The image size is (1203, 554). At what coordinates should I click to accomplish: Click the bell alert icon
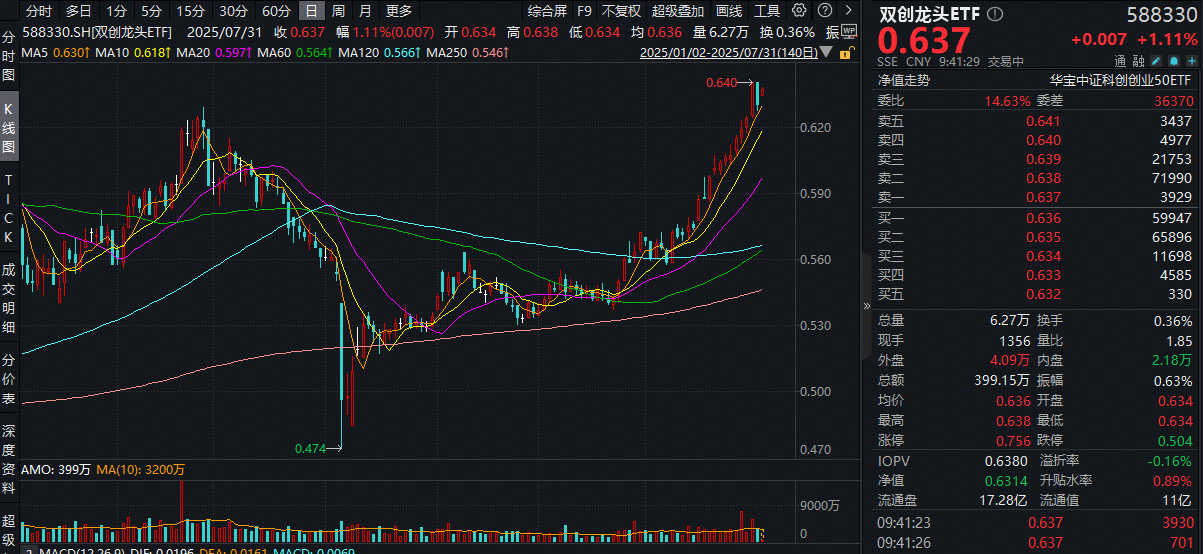click(x=1173, y=61)
